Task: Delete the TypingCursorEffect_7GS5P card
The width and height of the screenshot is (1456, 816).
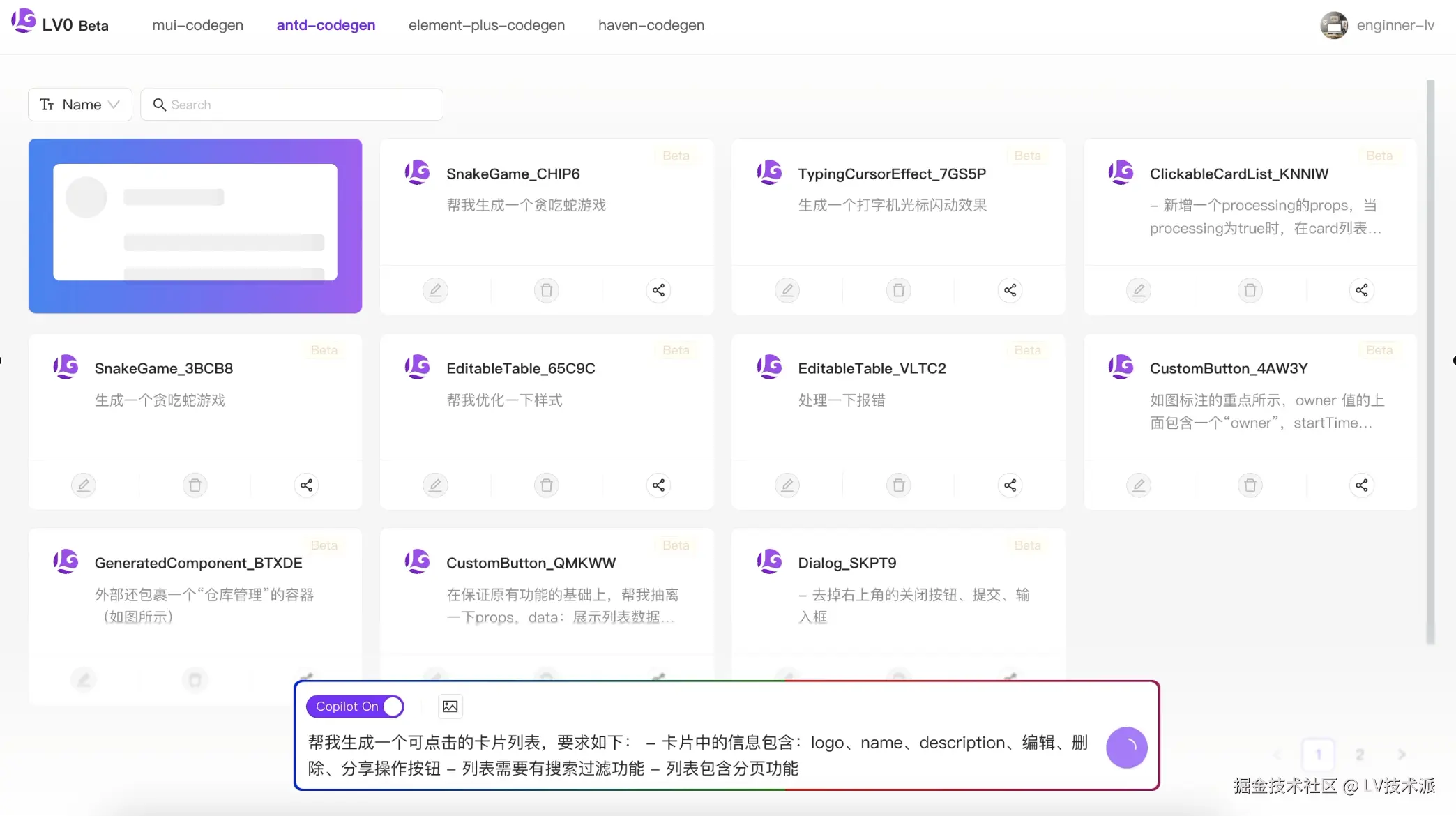Action: [x=898, y=290]
